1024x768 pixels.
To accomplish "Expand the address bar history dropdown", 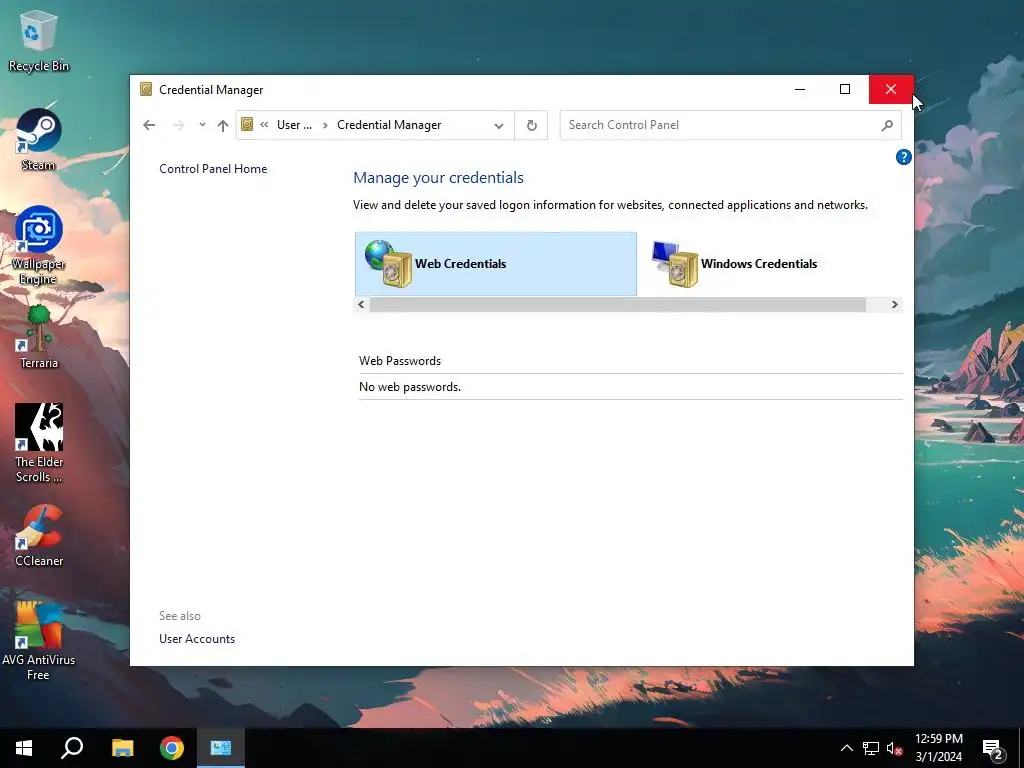I will [x=499, y=125].
